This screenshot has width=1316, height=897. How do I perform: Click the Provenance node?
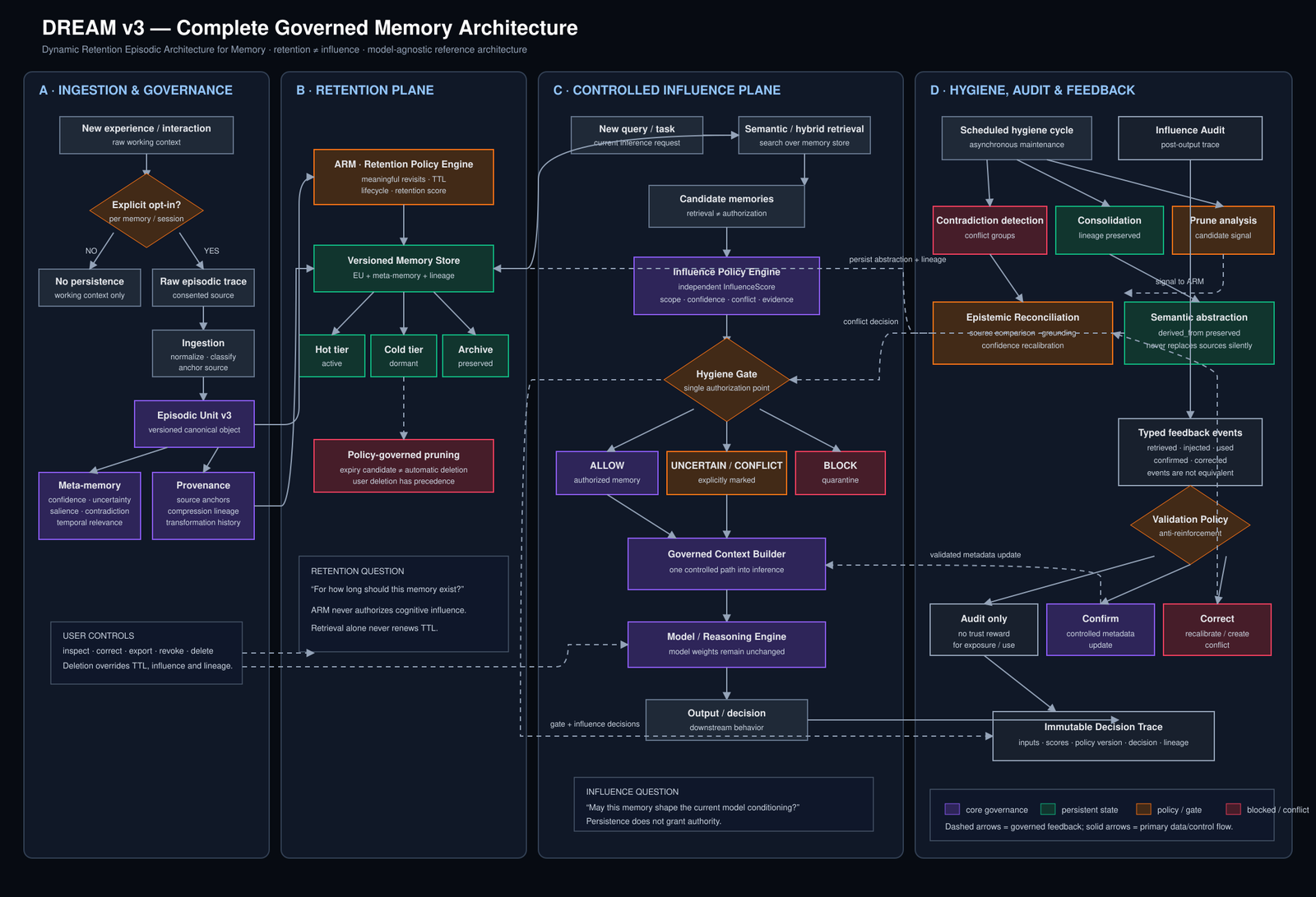pyautogui.click(x=203, y=506)
